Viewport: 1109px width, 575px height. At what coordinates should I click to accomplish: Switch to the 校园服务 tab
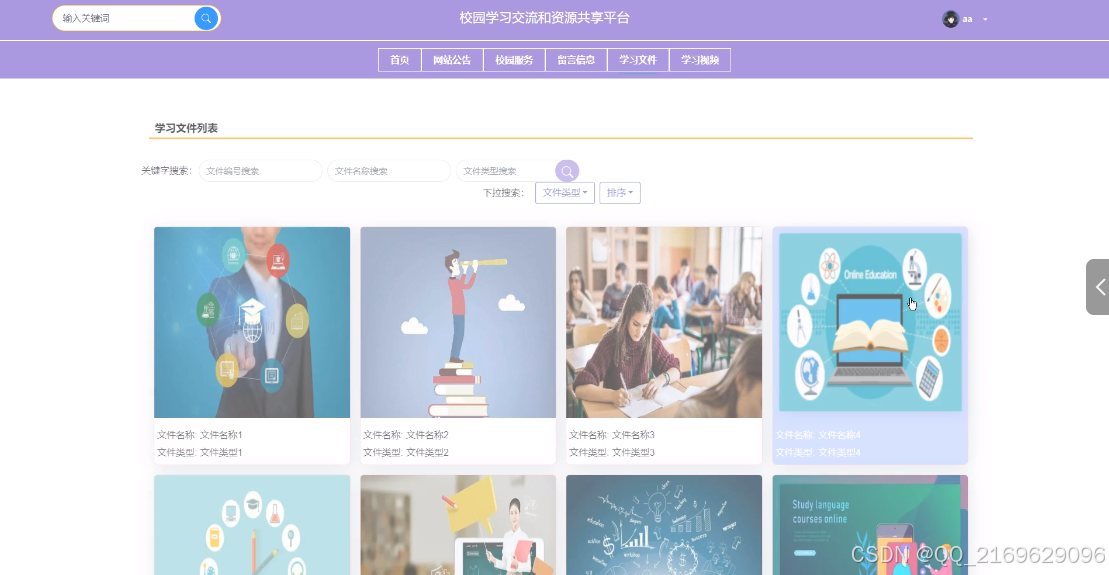point(514,60)
